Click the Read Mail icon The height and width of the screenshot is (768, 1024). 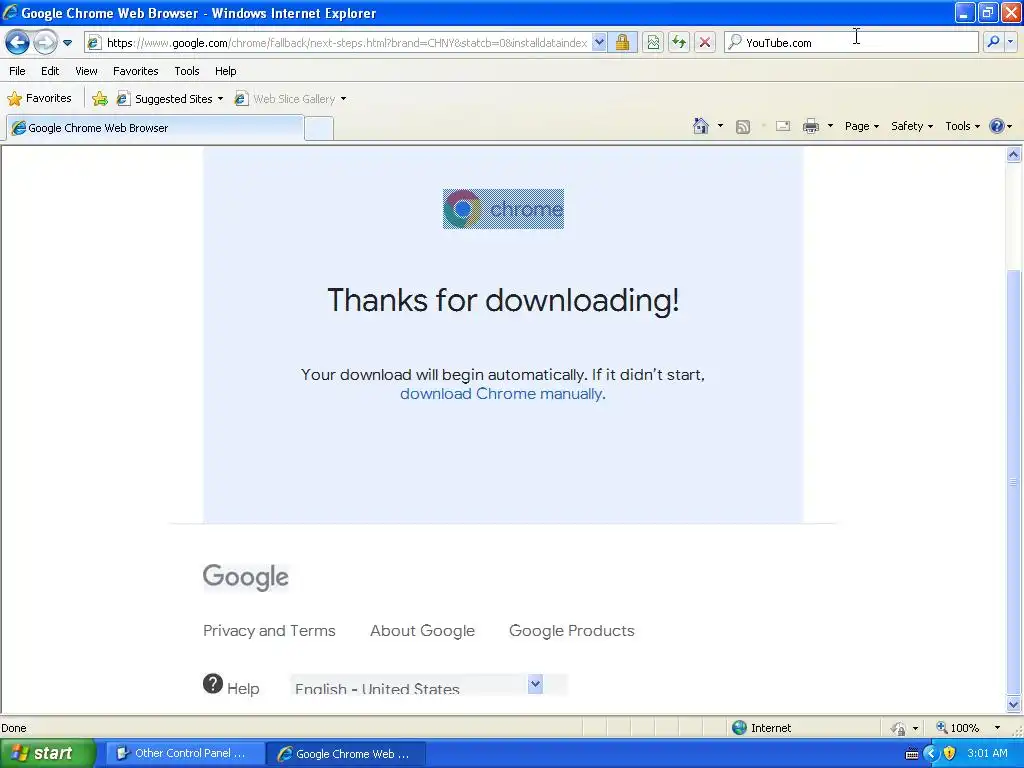[x=783, y=127]
